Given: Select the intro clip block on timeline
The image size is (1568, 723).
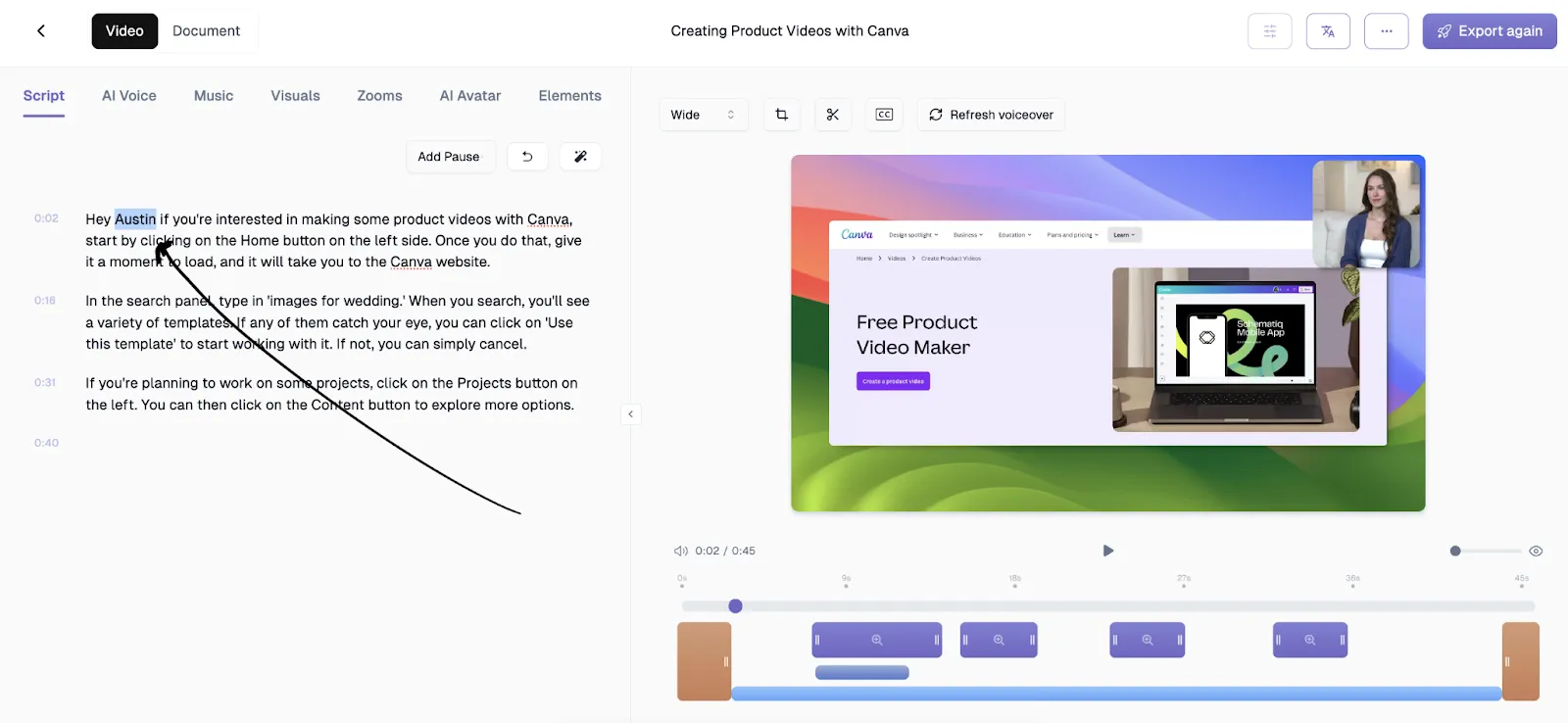Looking at the screenshot, I should coord(705,661).
